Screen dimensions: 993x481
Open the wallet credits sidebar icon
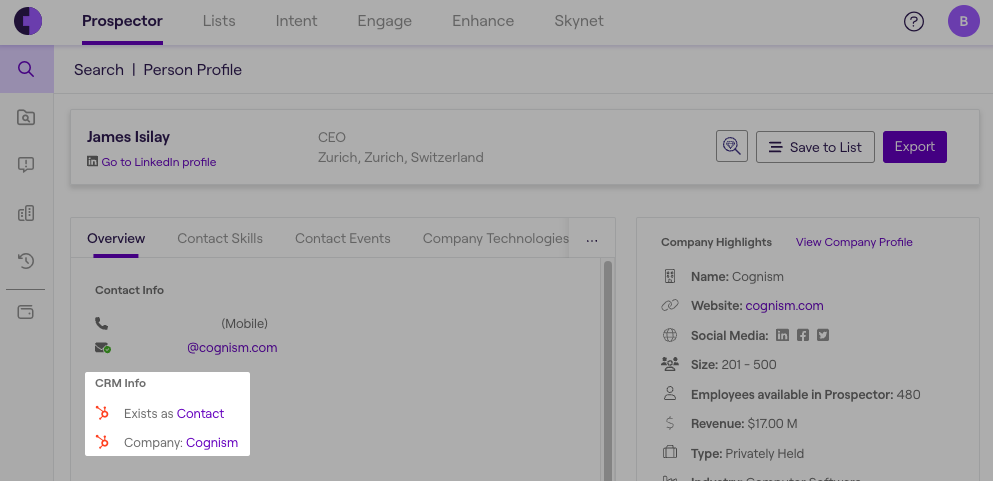pyautogui.click(x=26, y=312)
